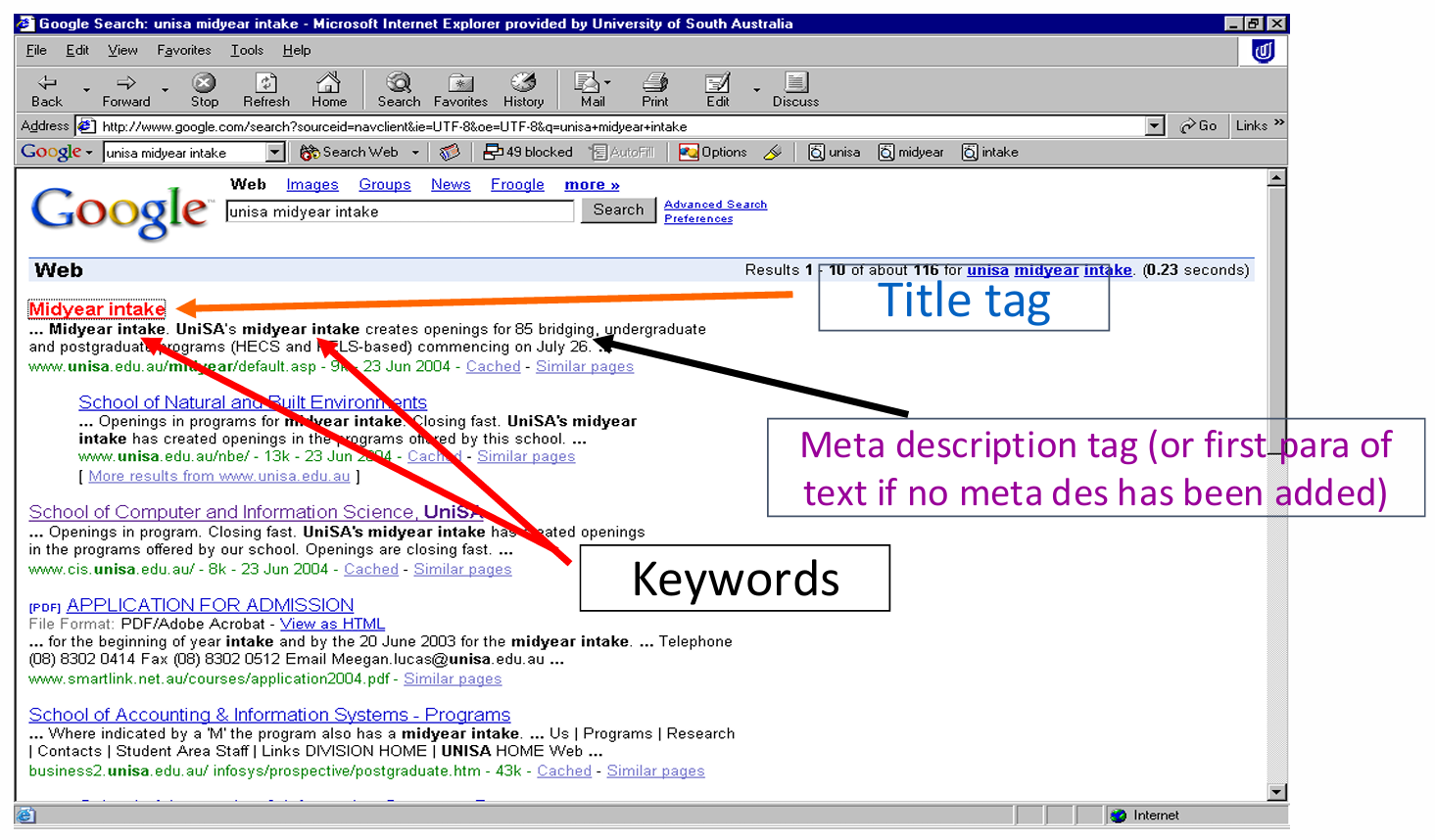
Task: Open the Forward button history dropdown arrow
Action: pos(165,90)
